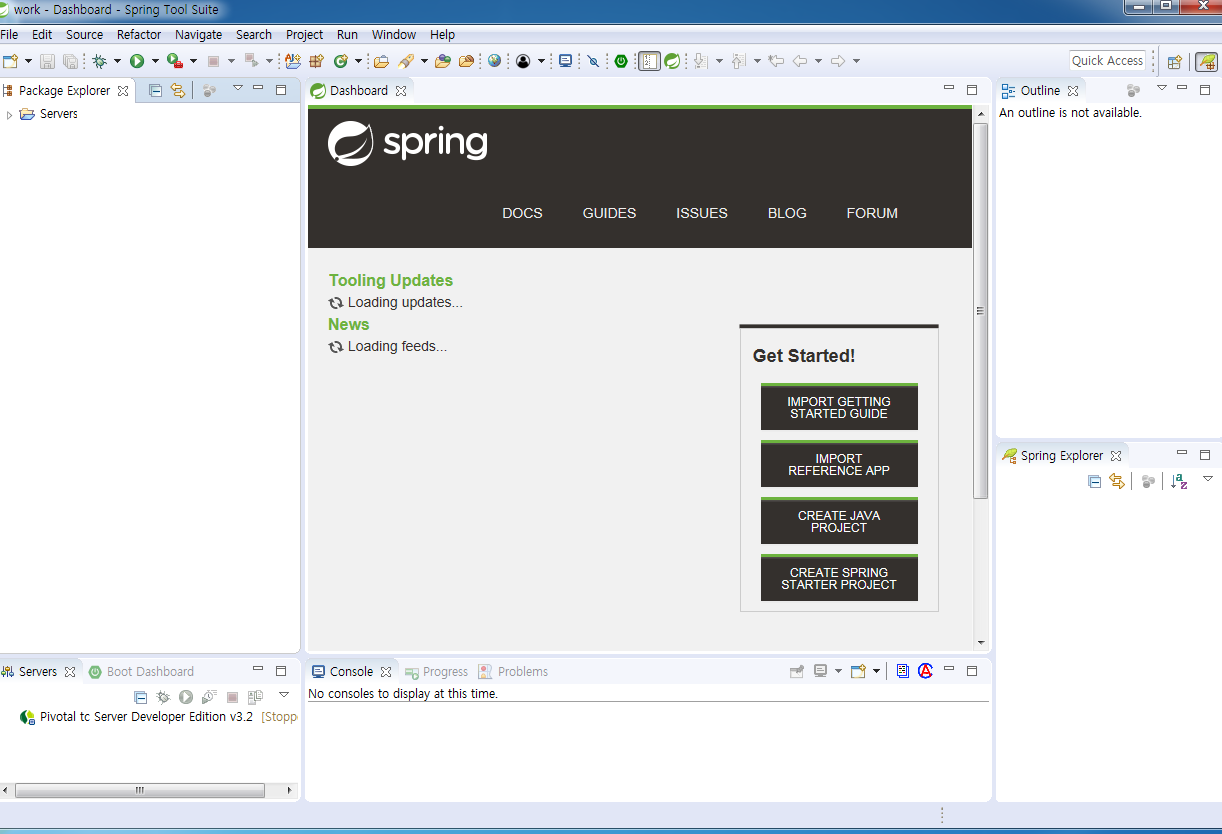Click Open Console icon

[858, 671]
